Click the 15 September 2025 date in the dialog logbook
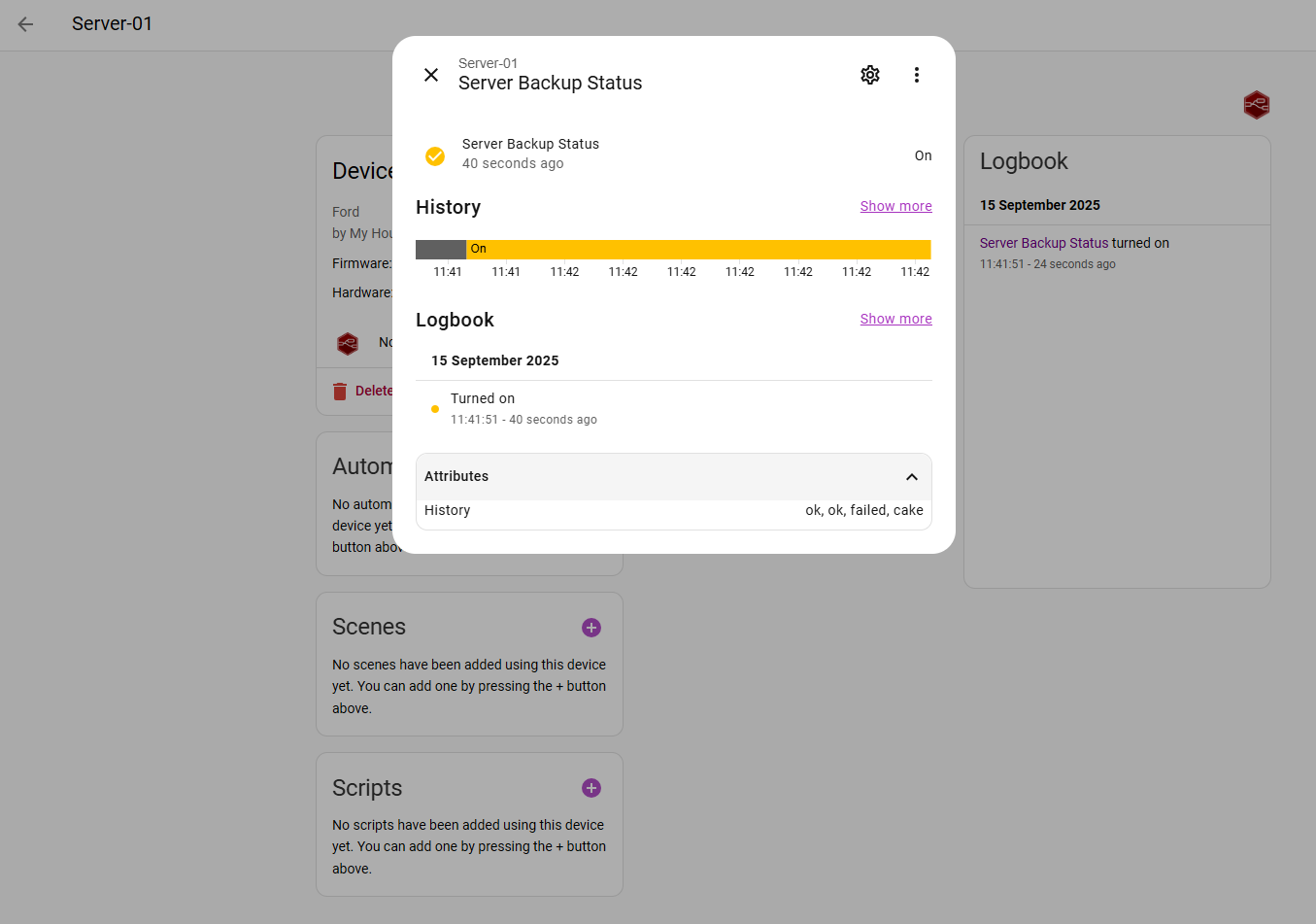 pyautogui.click(x=495, y=360)
